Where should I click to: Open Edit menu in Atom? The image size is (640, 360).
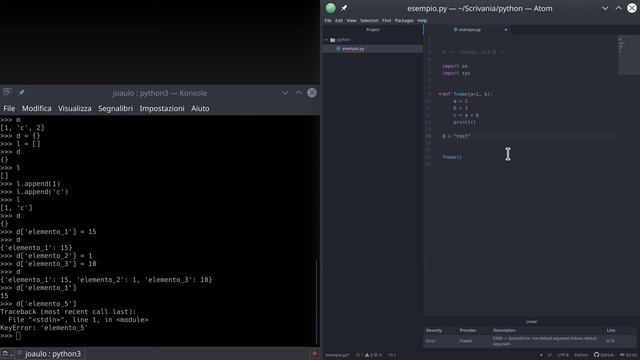339,20
